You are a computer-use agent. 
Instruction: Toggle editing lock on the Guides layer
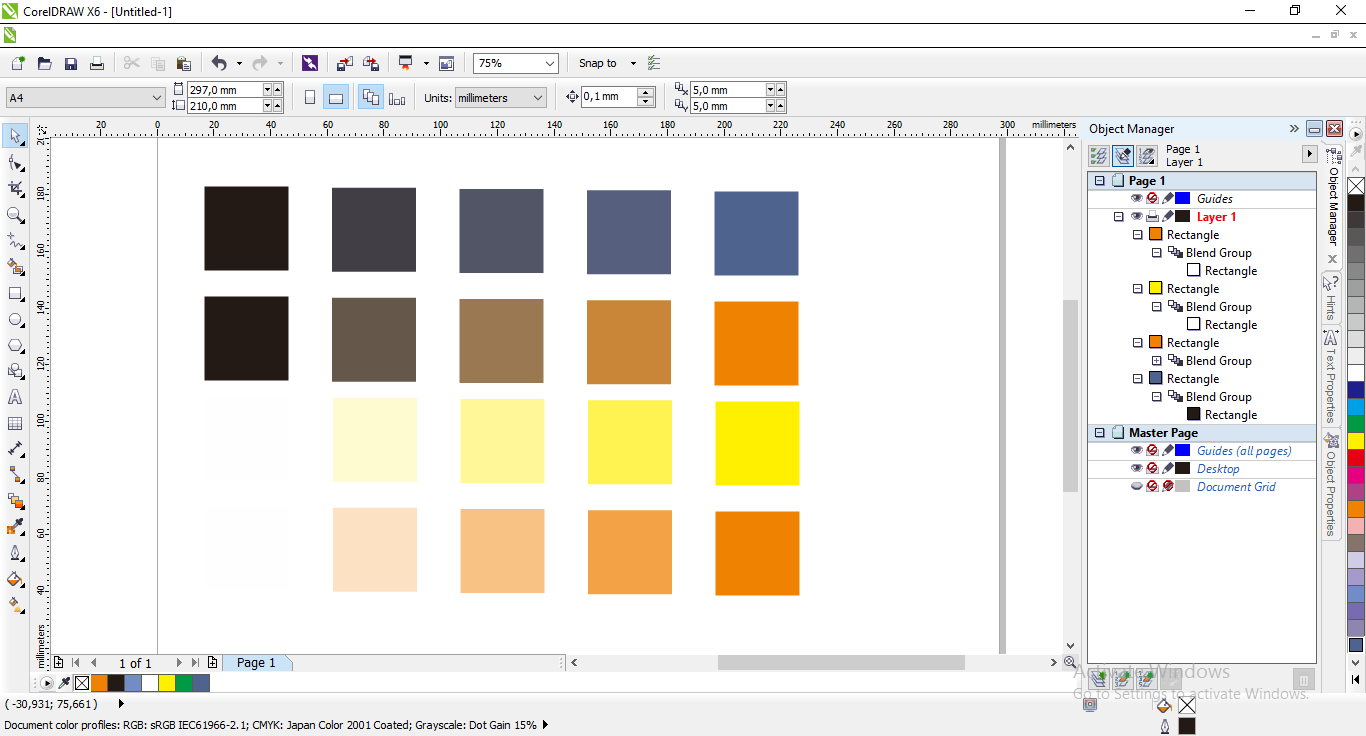pos(1166,197)
